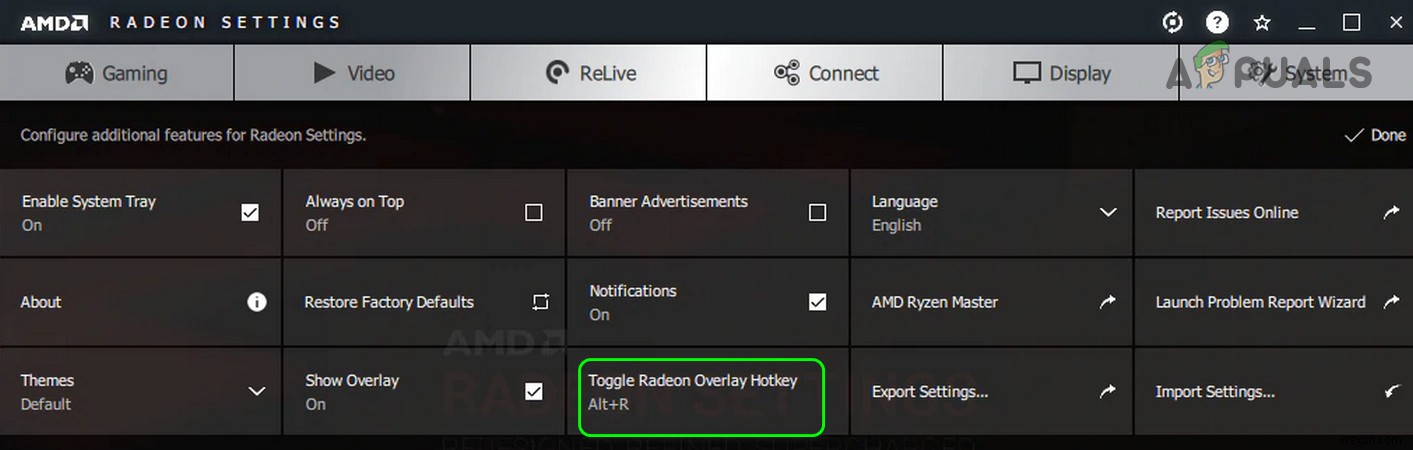Click the AMD Ryzen Master arrow icon

1107,302
